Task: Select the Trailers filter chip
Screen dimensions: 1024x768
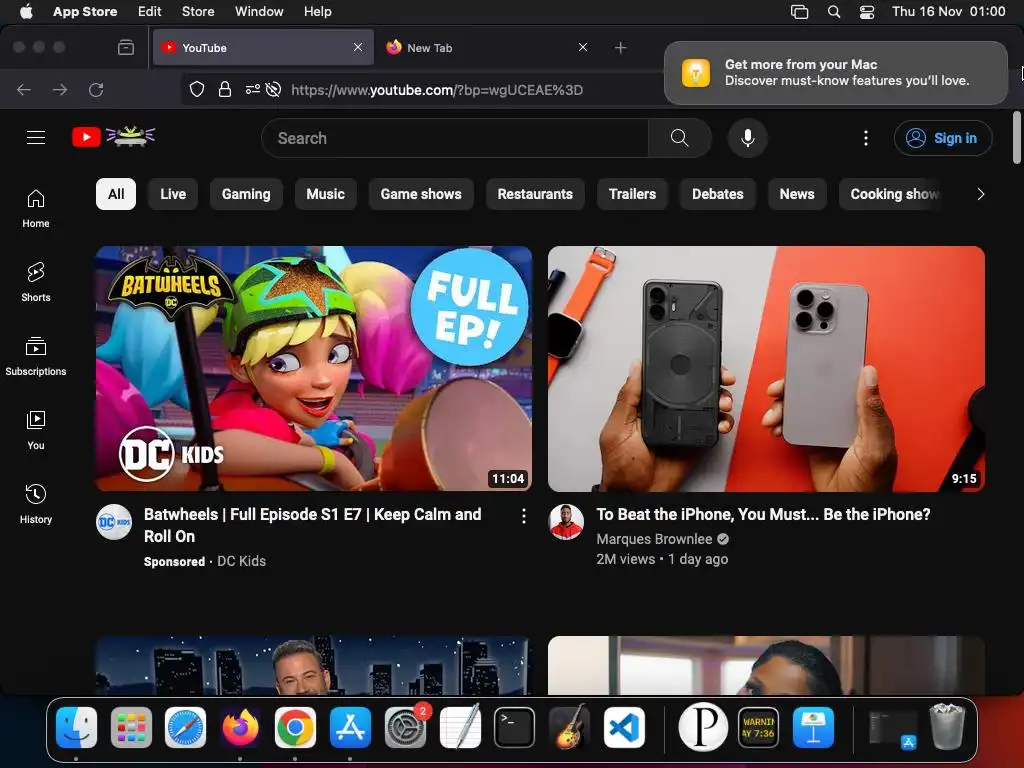Action: click(x=632, y=194)
